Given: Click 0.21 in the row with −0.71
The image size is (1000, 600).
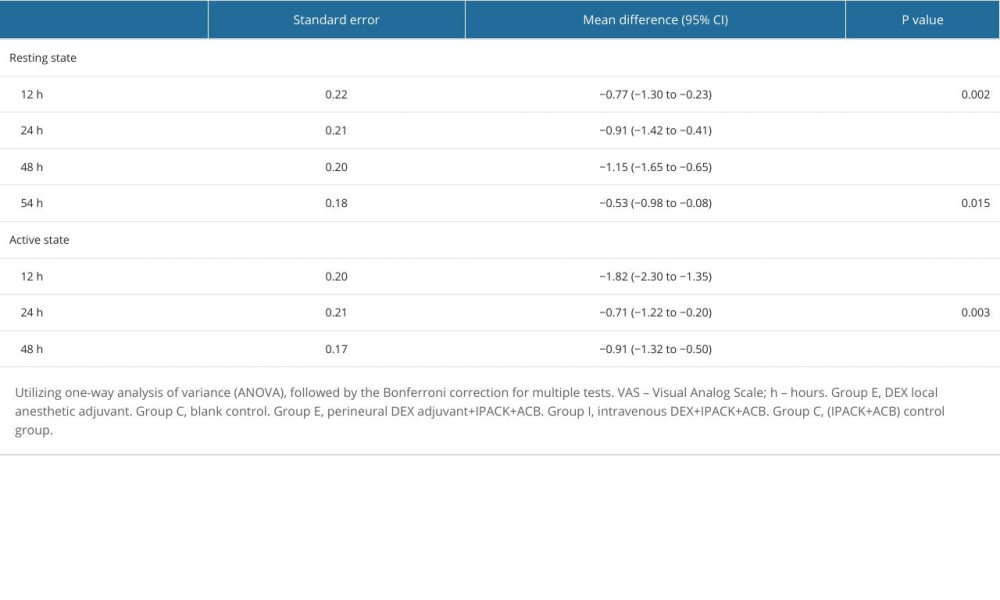Looking at the screenshot, I should pyautogui.click(x=336, y=312).
